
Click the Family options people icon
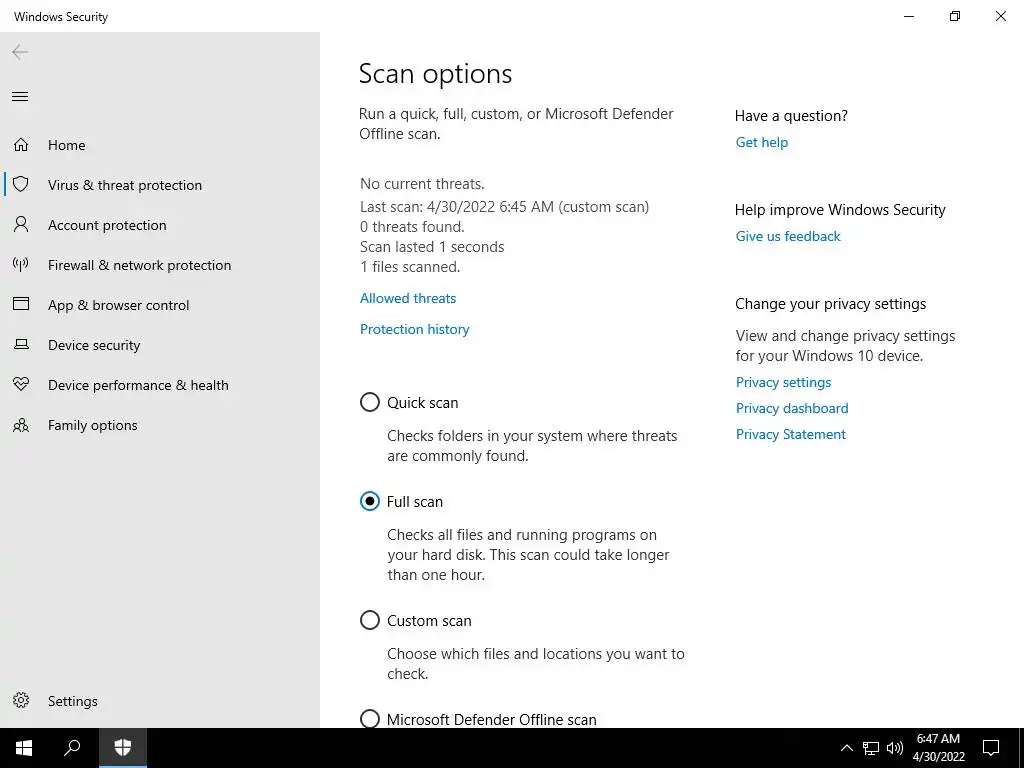[21, 425]
